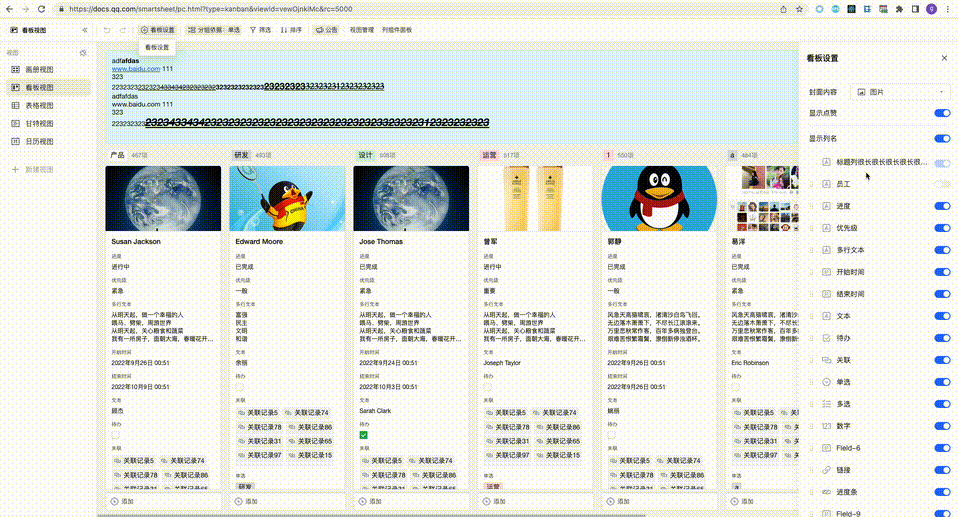Open 看板设置 from the toolbar
Image resolution: width=958 pixels, height=517 pixels.
(158, 30)
